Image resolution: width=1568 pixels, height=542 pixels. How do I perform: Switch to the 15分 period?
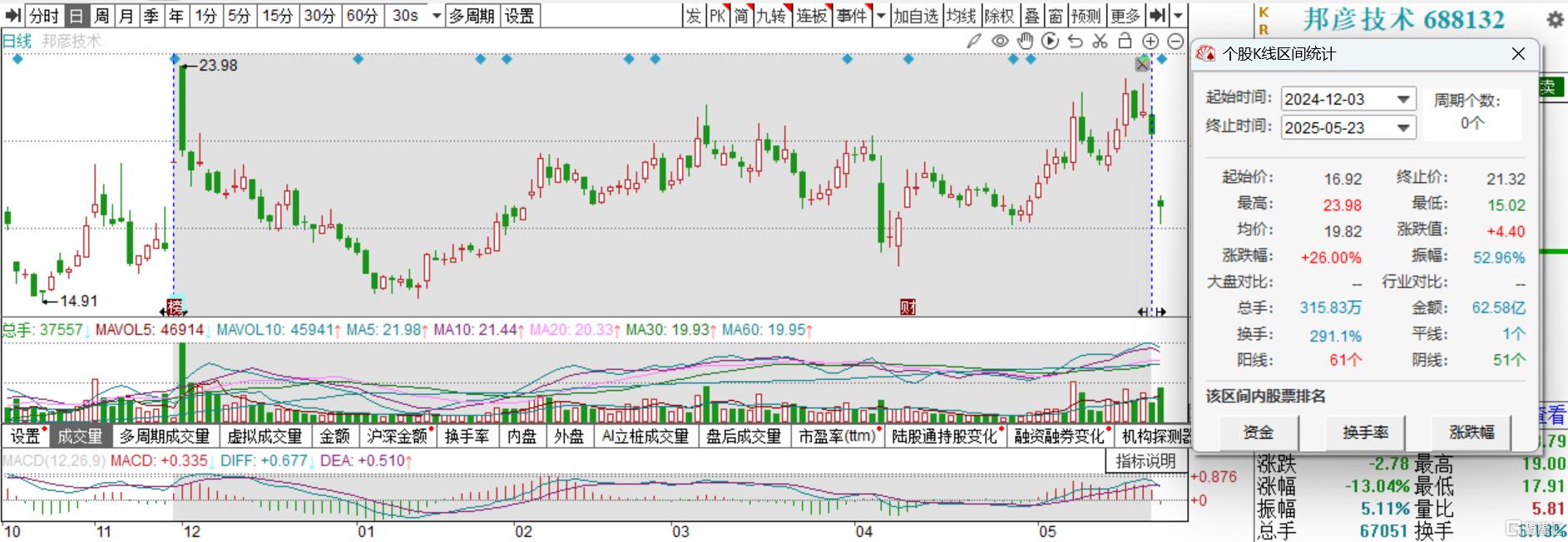[277, 16]
